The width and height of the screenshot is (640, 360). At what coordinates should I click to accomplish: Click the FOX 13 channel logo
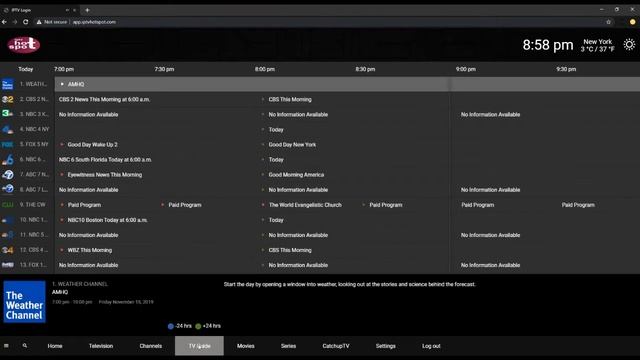point(7,265)
